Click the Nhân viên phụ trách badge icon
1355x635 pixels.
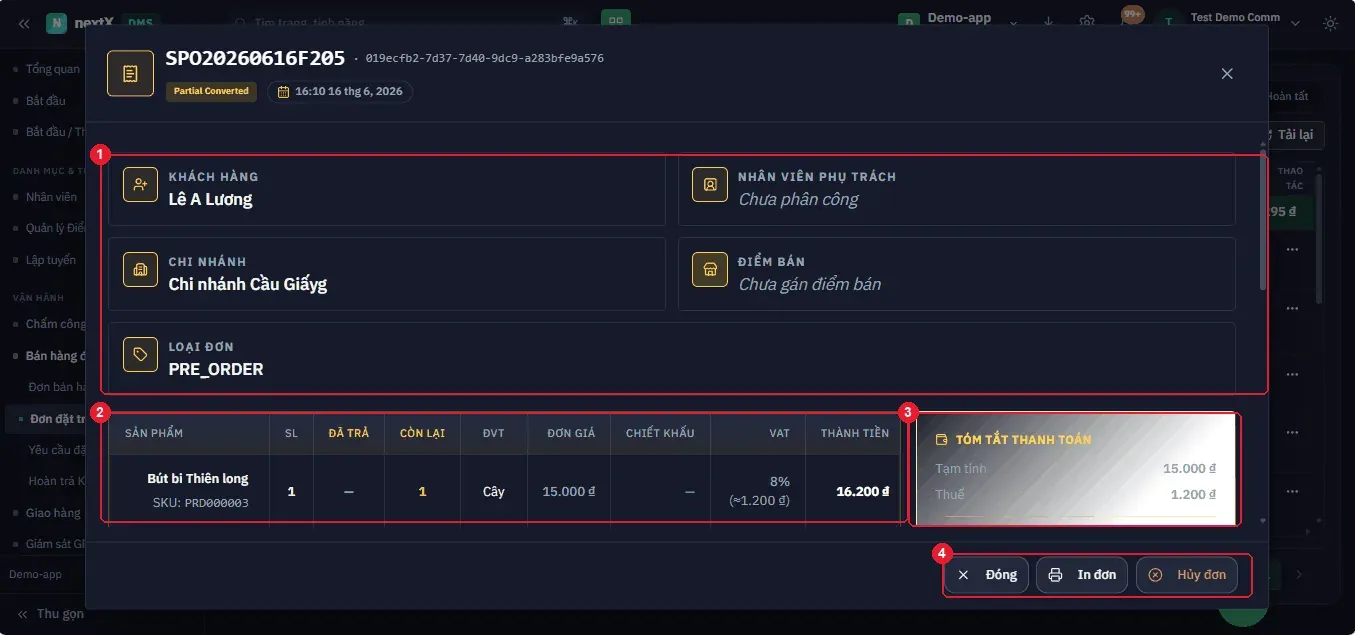710,185
